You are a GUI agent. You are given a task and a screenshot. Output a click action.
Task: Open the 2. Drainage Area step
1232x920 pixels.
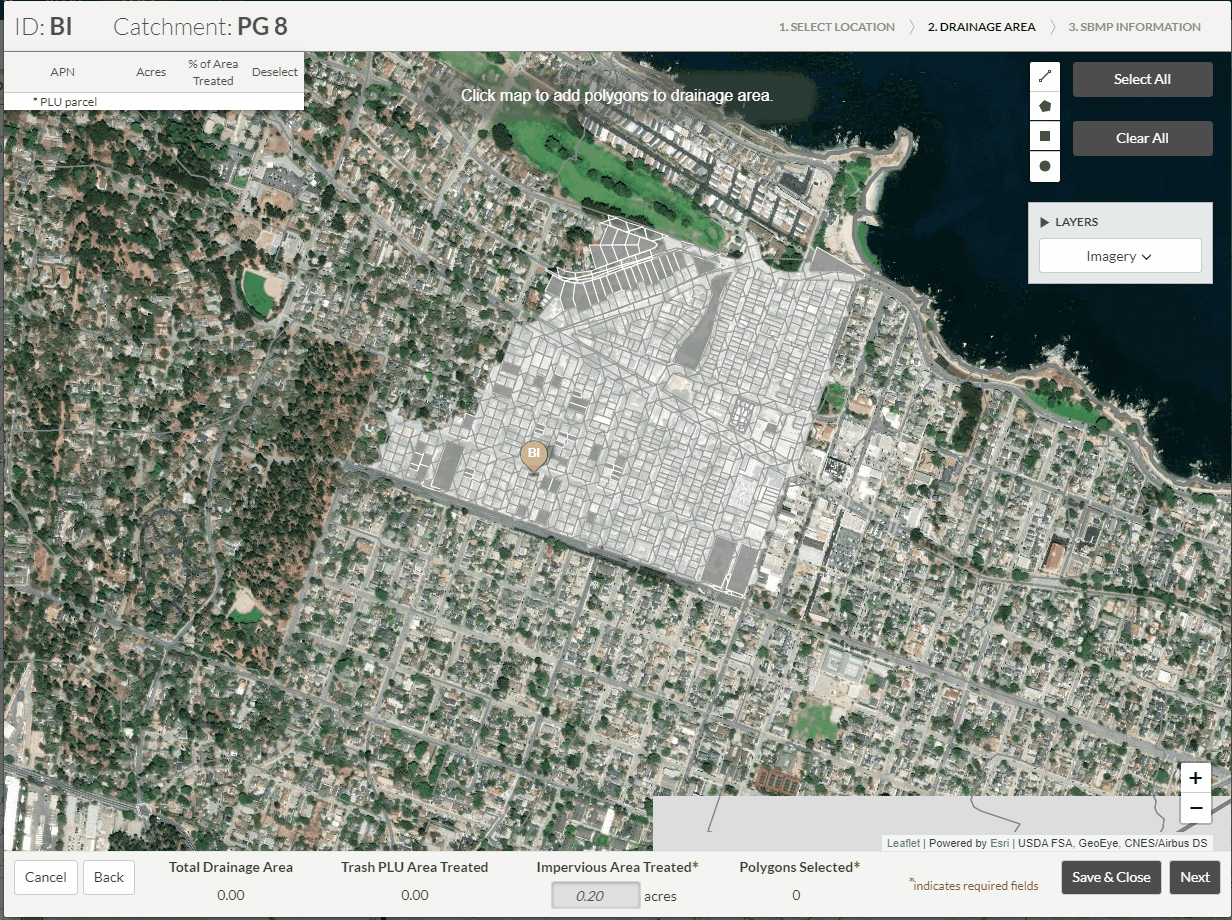[981, 27]
